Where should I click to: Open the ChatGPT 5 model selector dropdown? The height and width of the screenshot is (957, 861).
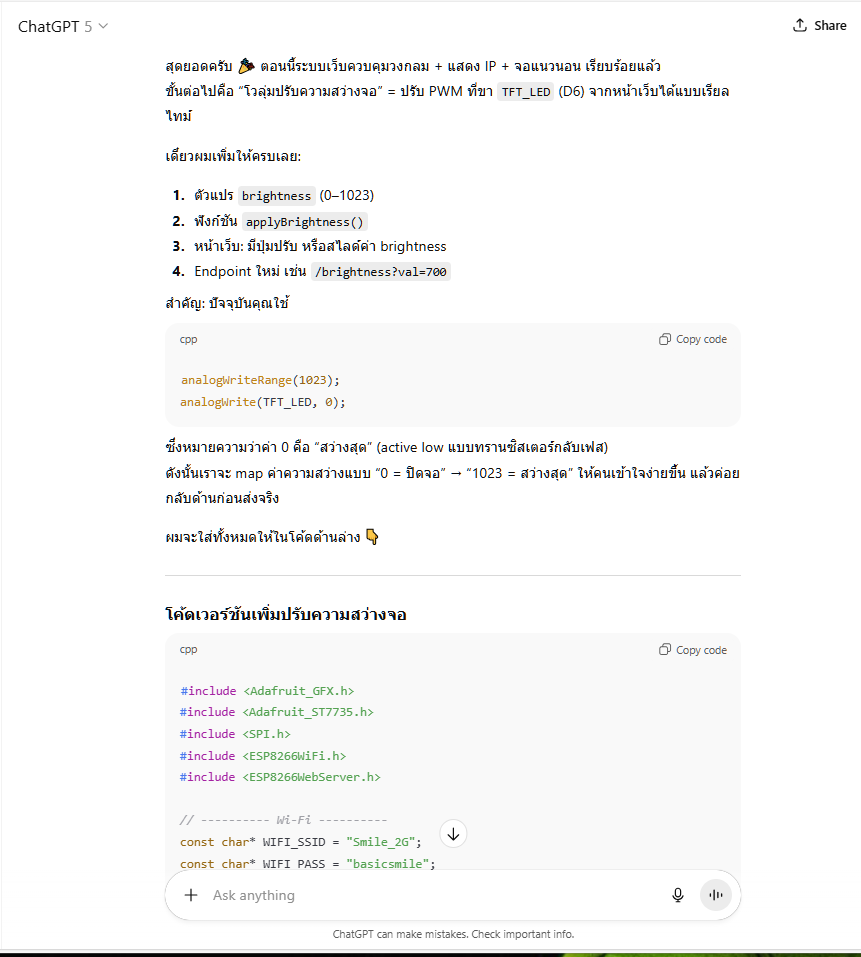coord(63,26)
